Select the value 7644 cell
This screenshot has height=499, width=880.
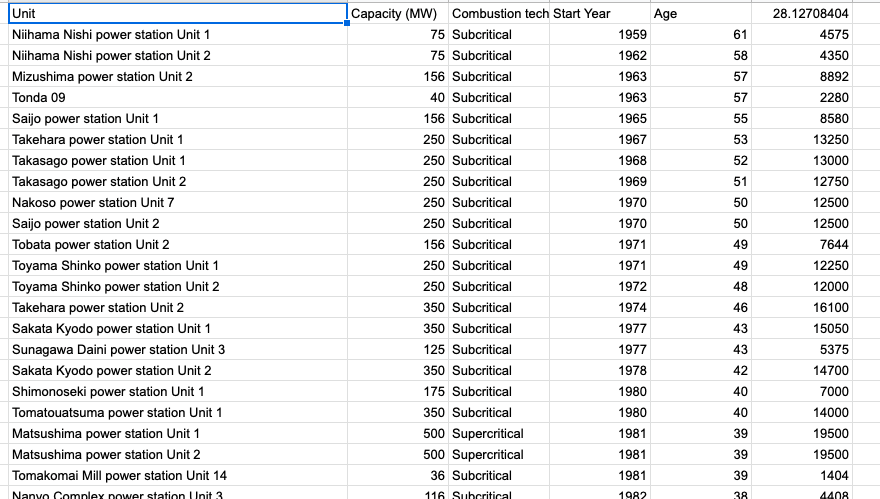802,245
